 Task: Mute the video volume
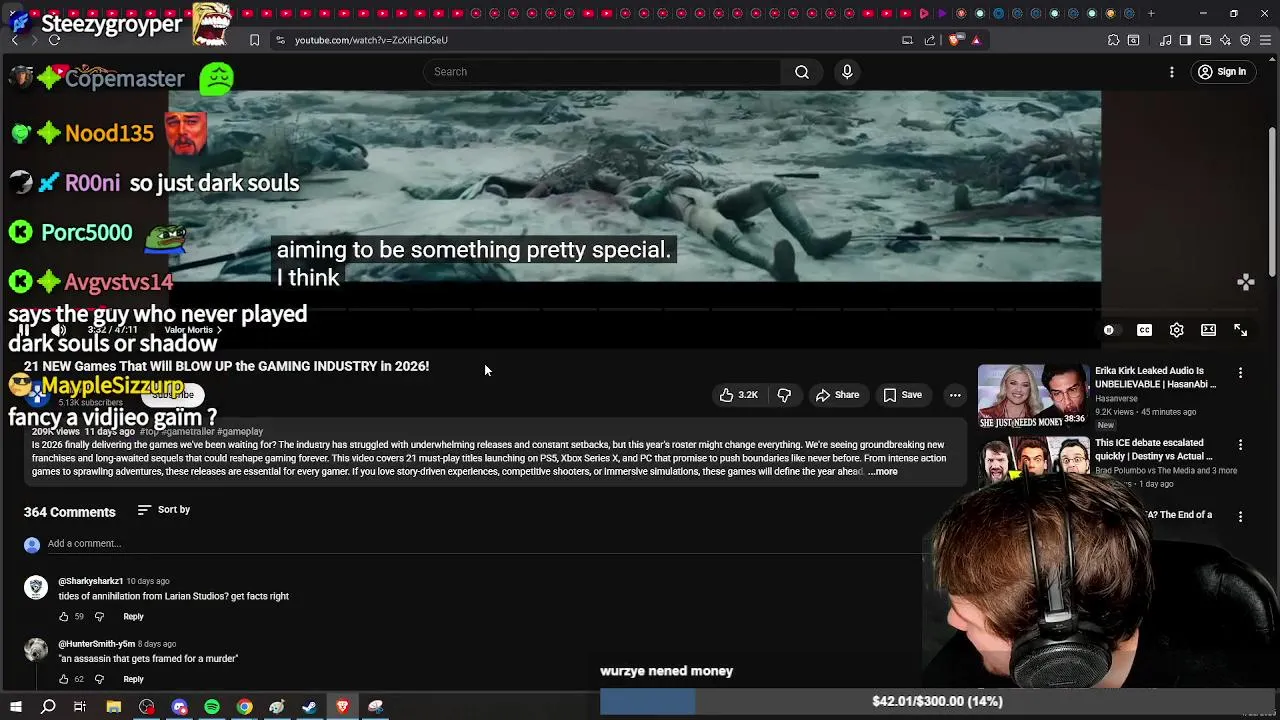click(x=59, y=330)
